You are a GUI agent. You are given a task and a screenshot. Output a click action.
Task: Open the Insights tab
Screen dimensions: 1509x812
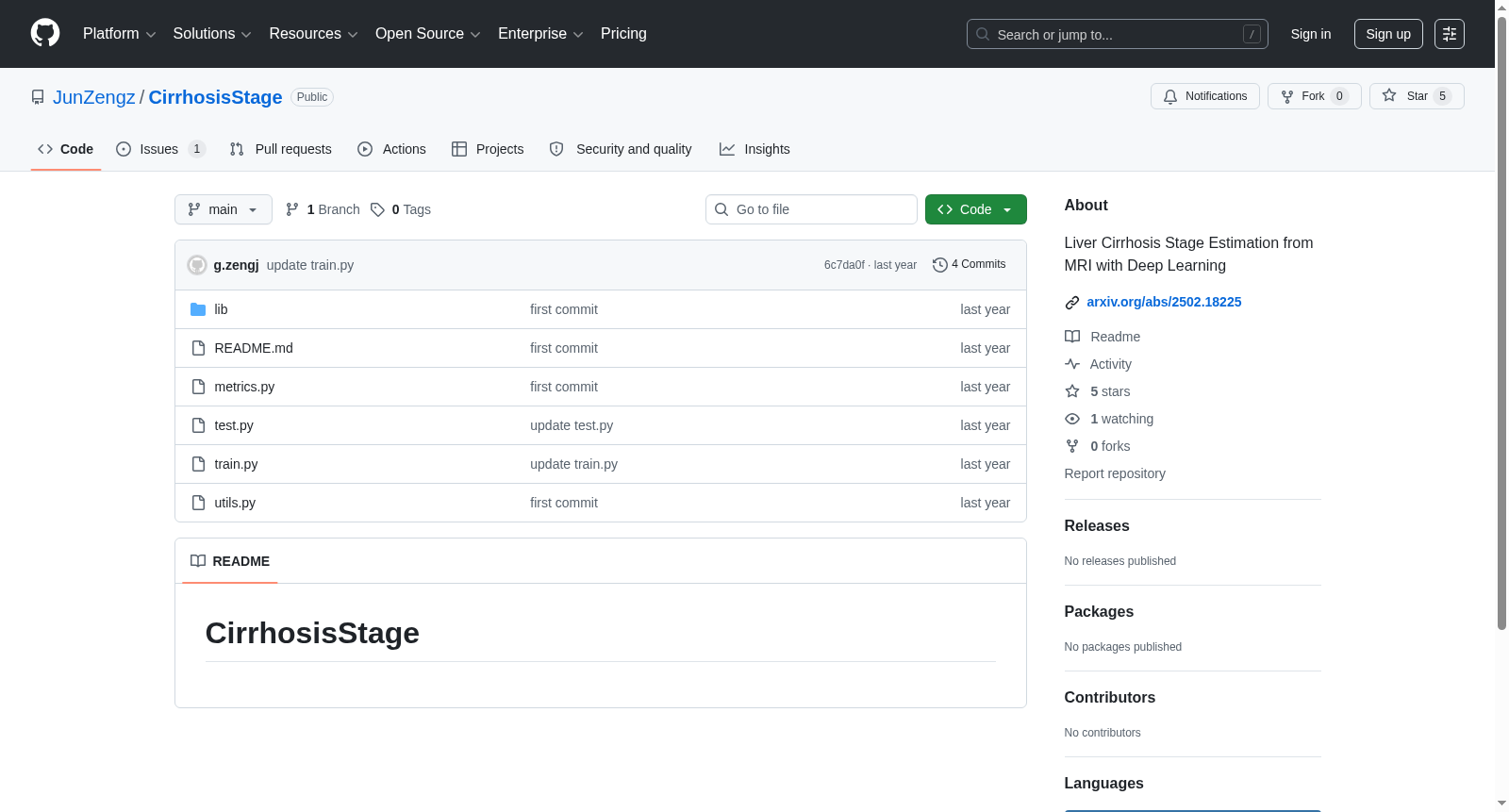click(x=754, y=149)
